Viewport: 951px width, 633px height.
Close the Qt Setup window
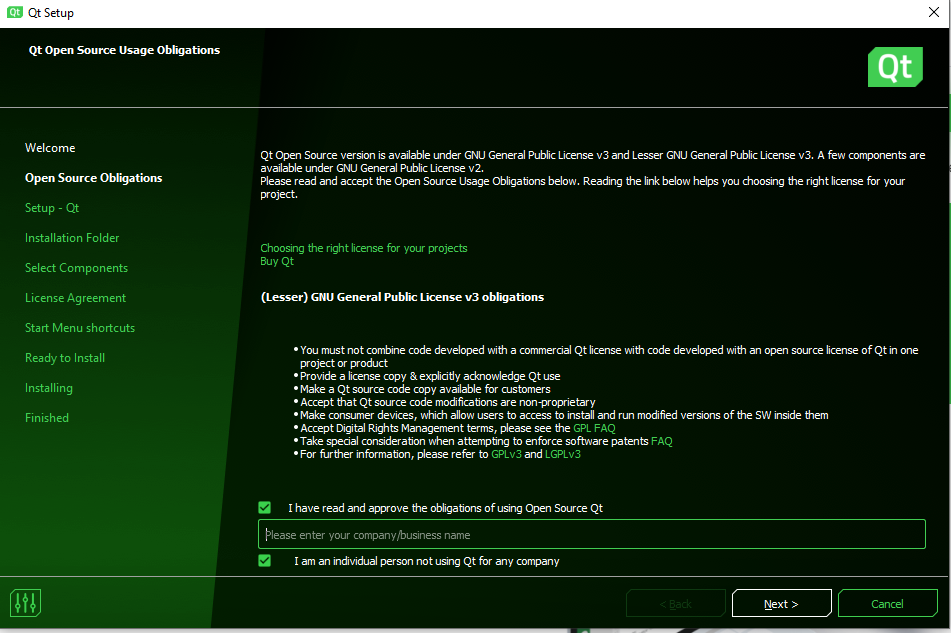(x=934, y=12)
